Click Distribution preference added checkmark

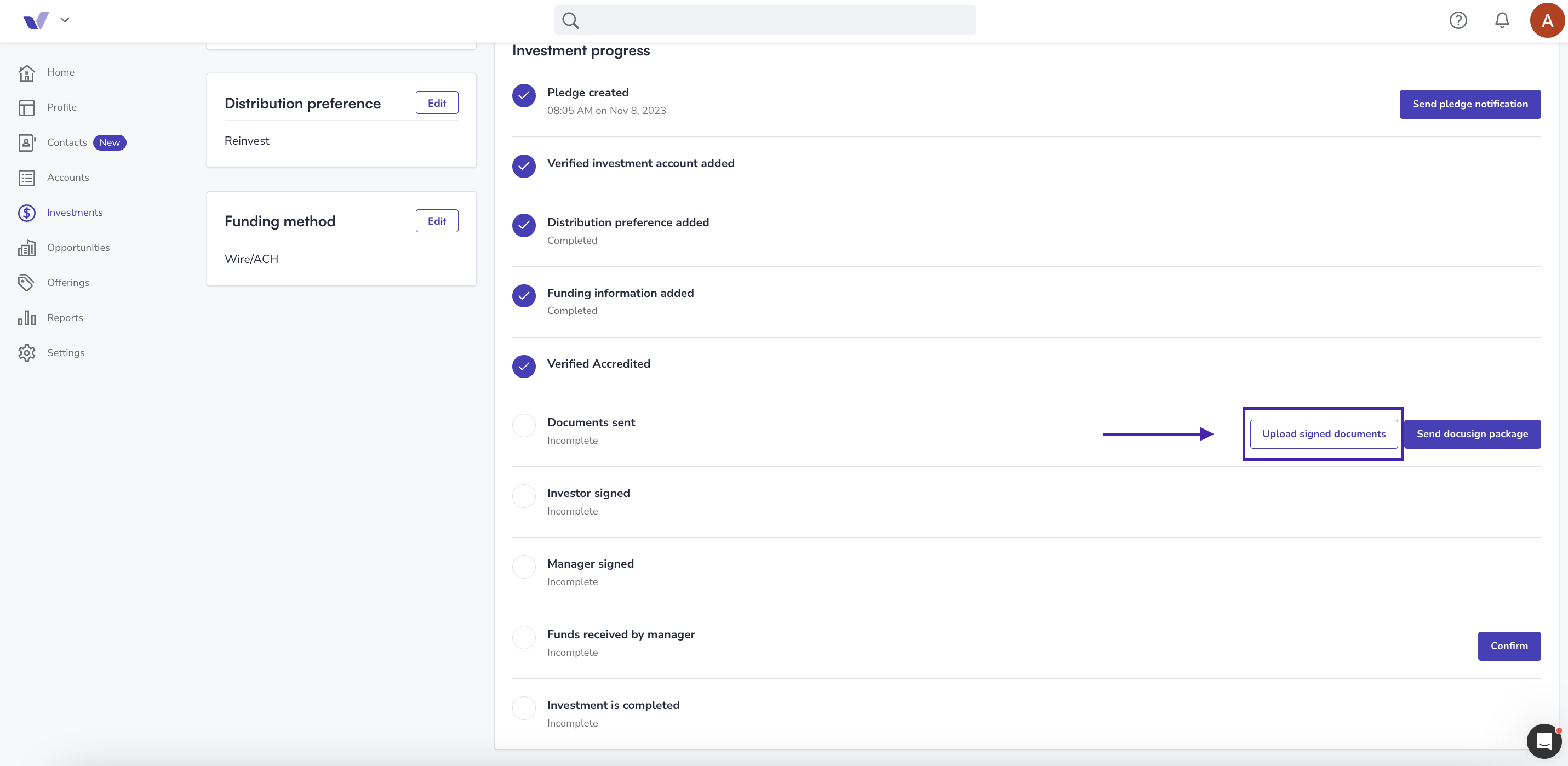point(523,225)
